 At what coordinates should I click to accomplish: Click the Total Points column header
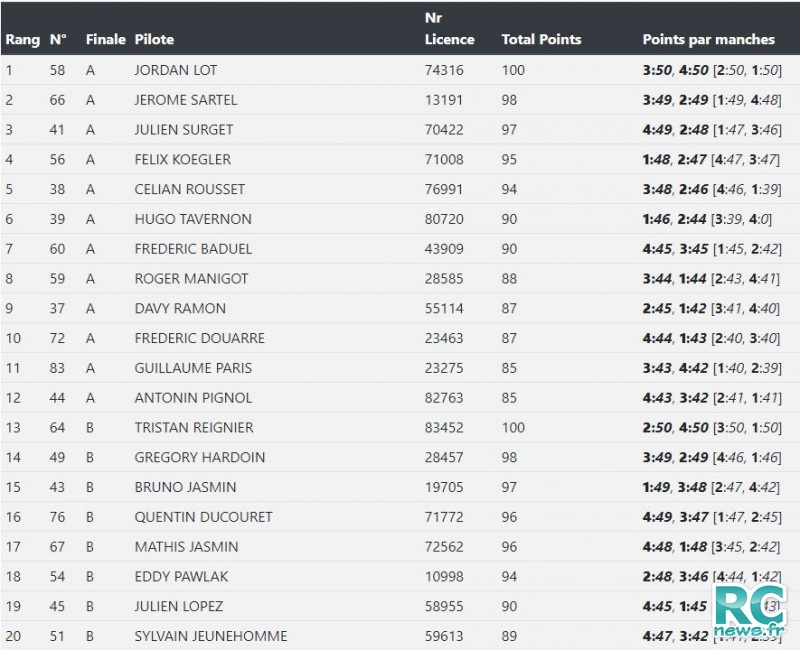point(541,39)
